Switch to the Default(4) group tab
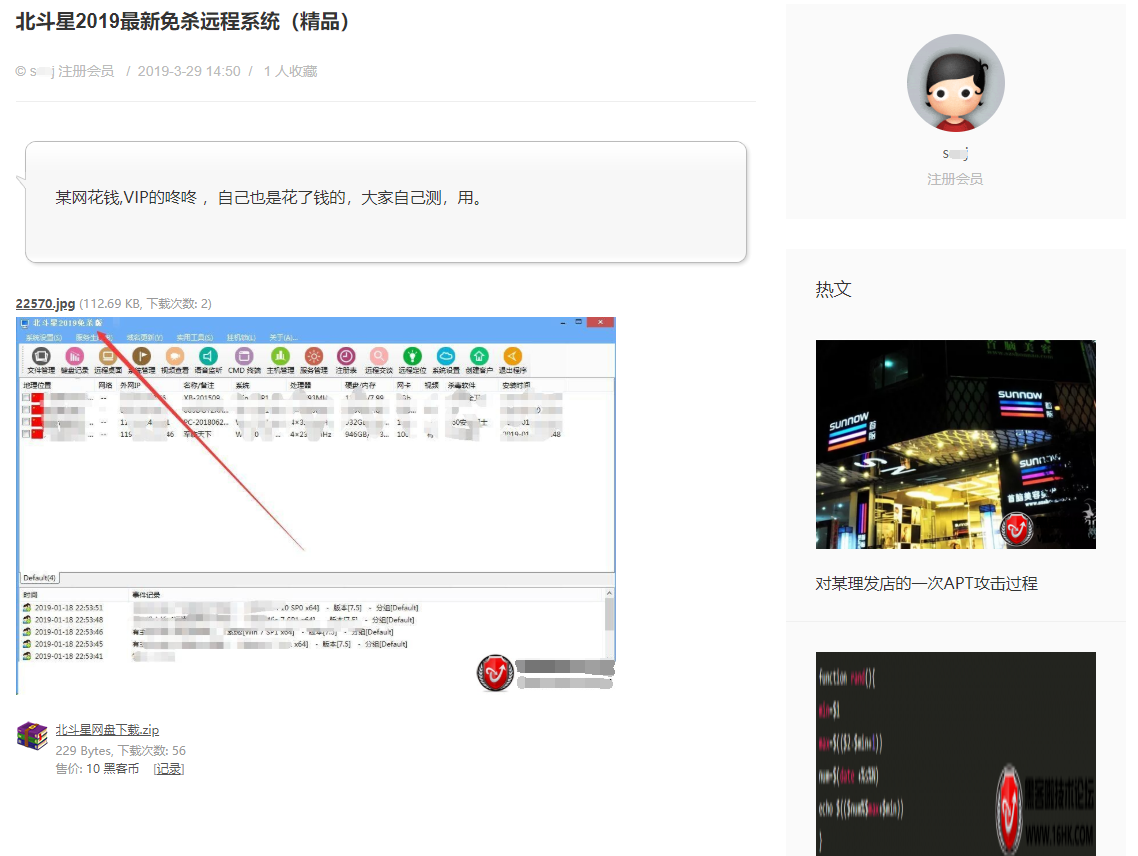 point(40,578)
